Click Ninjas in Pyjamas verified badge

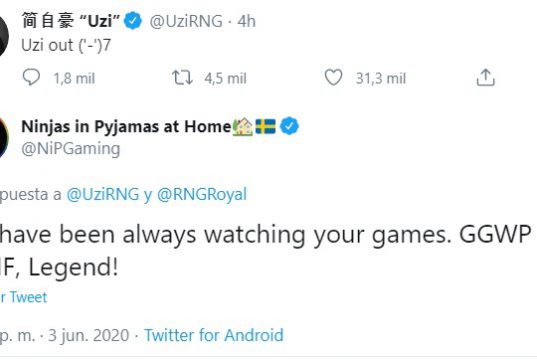(289, 126)
